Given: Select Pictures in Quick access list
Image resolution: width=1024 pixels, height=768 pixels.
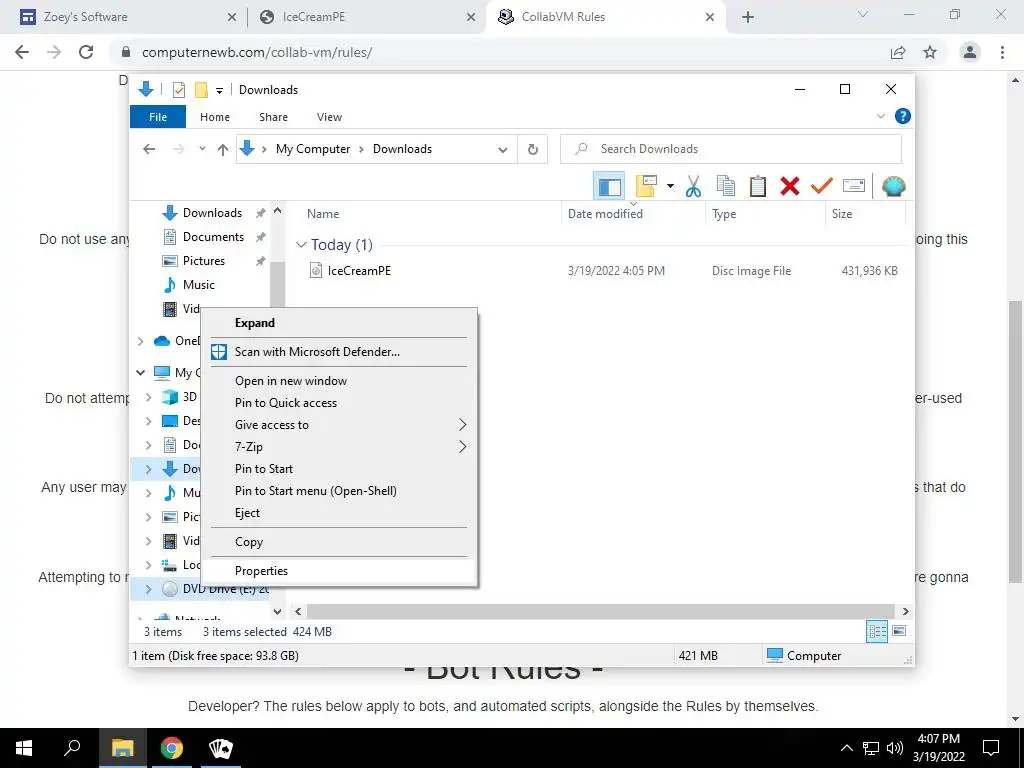Looking at the screenshot, I should pos(204,261).
